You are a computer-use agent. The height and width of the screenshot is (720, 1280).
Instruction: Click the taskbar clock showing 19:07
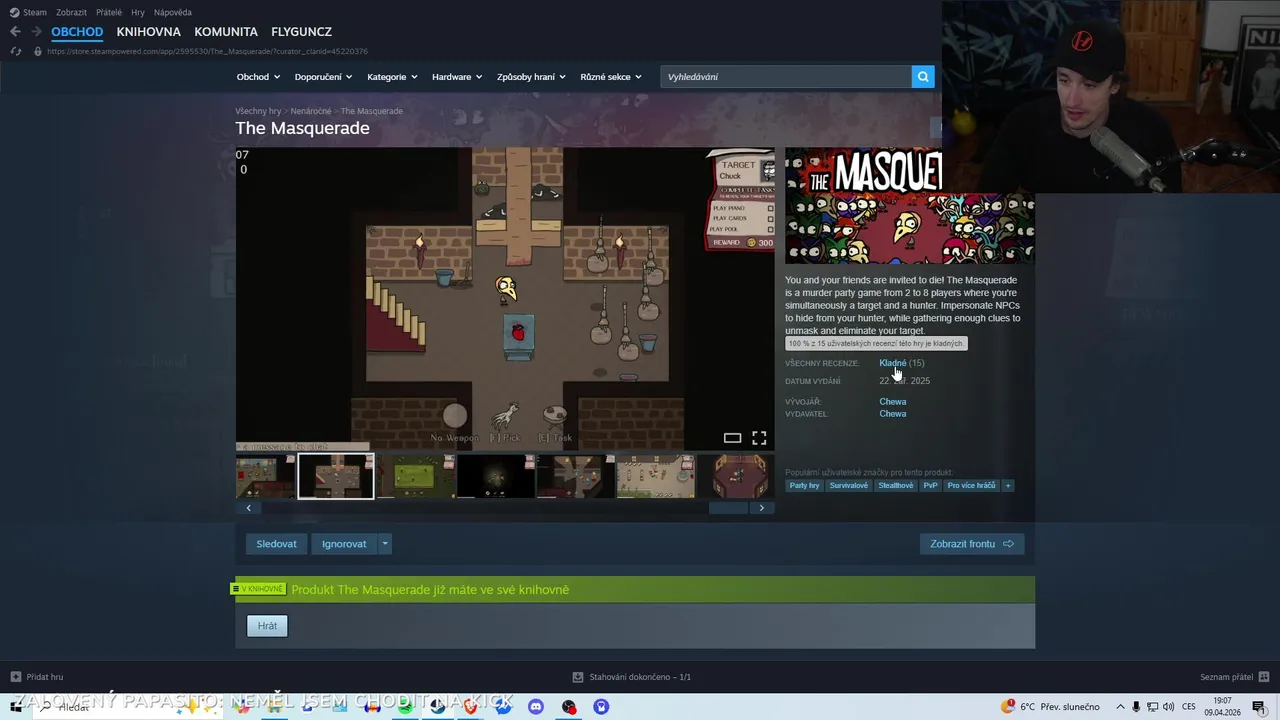pos(1222,707)
